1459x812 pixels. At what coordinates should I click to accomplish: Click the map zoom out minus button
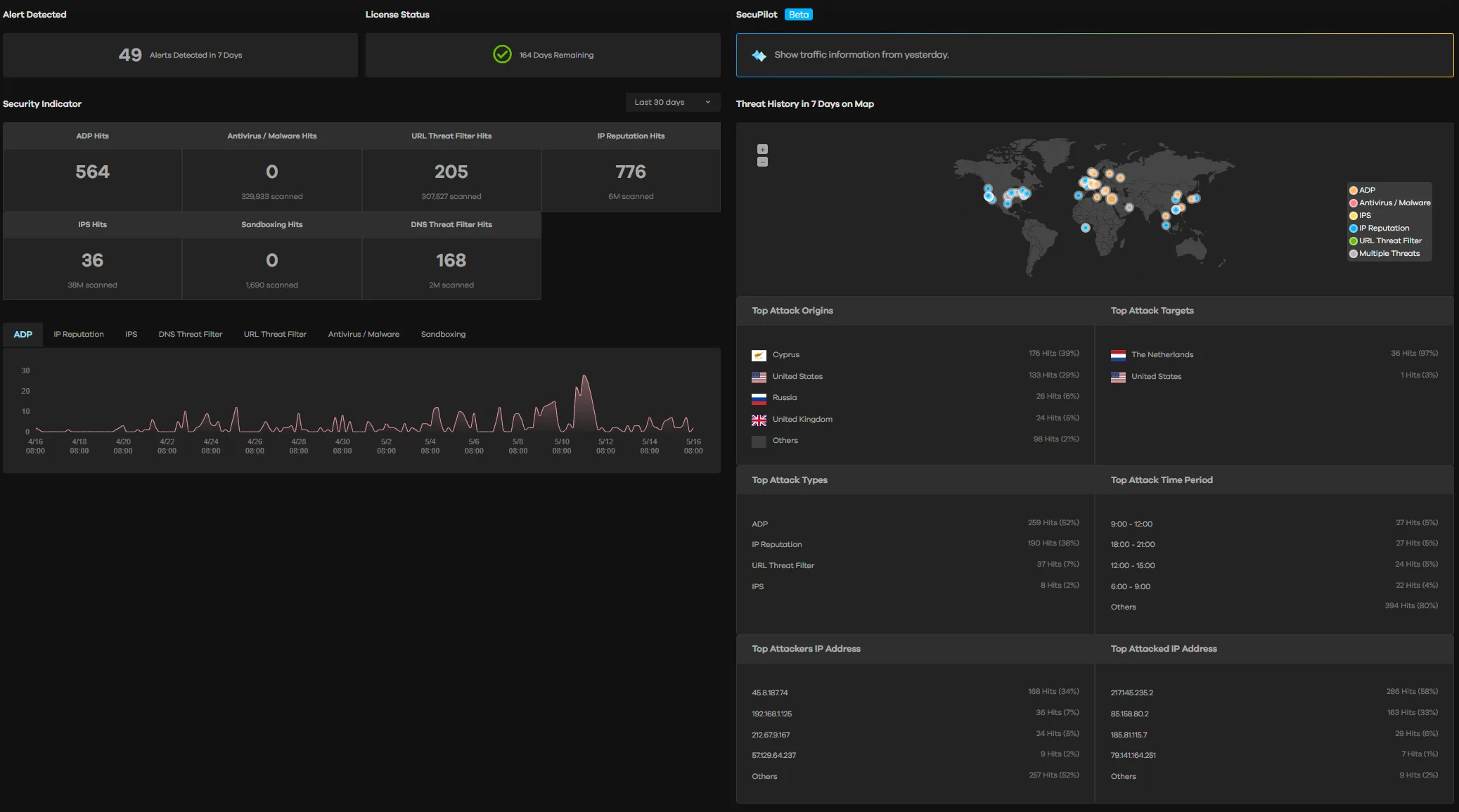point(762,162)
